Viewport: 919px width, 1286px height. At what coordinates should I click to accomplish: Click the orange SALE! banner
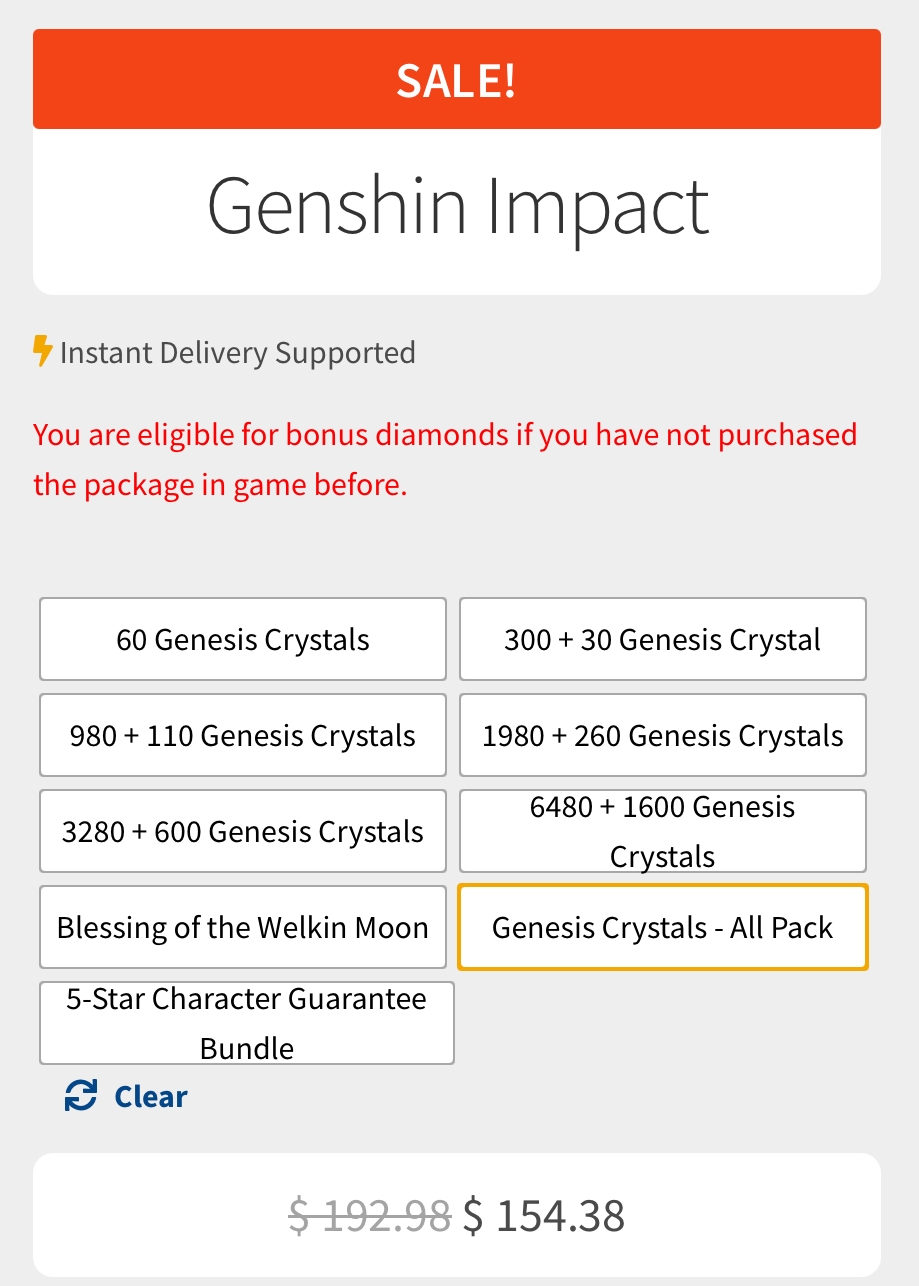(x=457, y=80)
